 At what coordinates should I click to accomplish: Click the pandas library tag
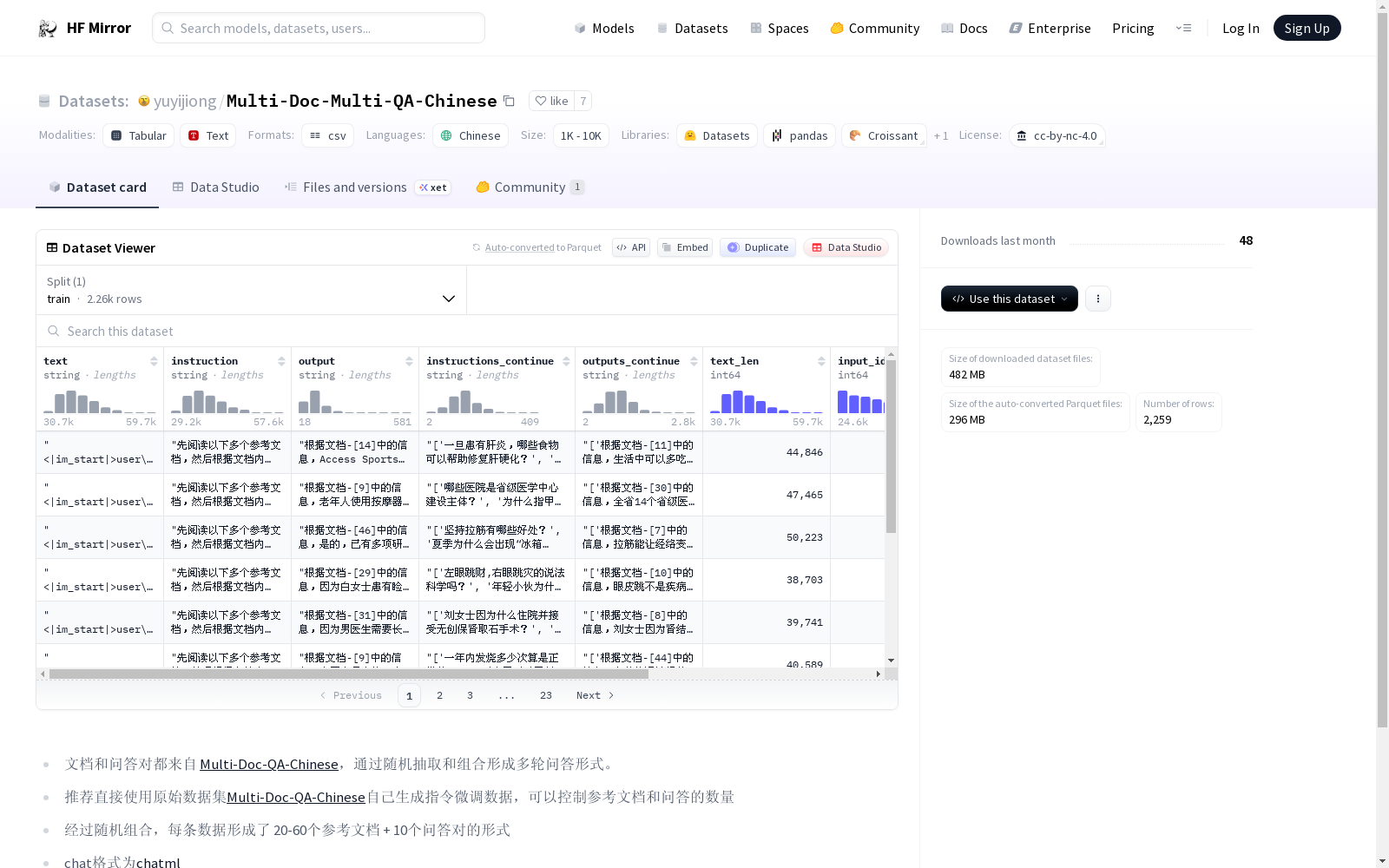pyautogui.click(x=800, y=135)
